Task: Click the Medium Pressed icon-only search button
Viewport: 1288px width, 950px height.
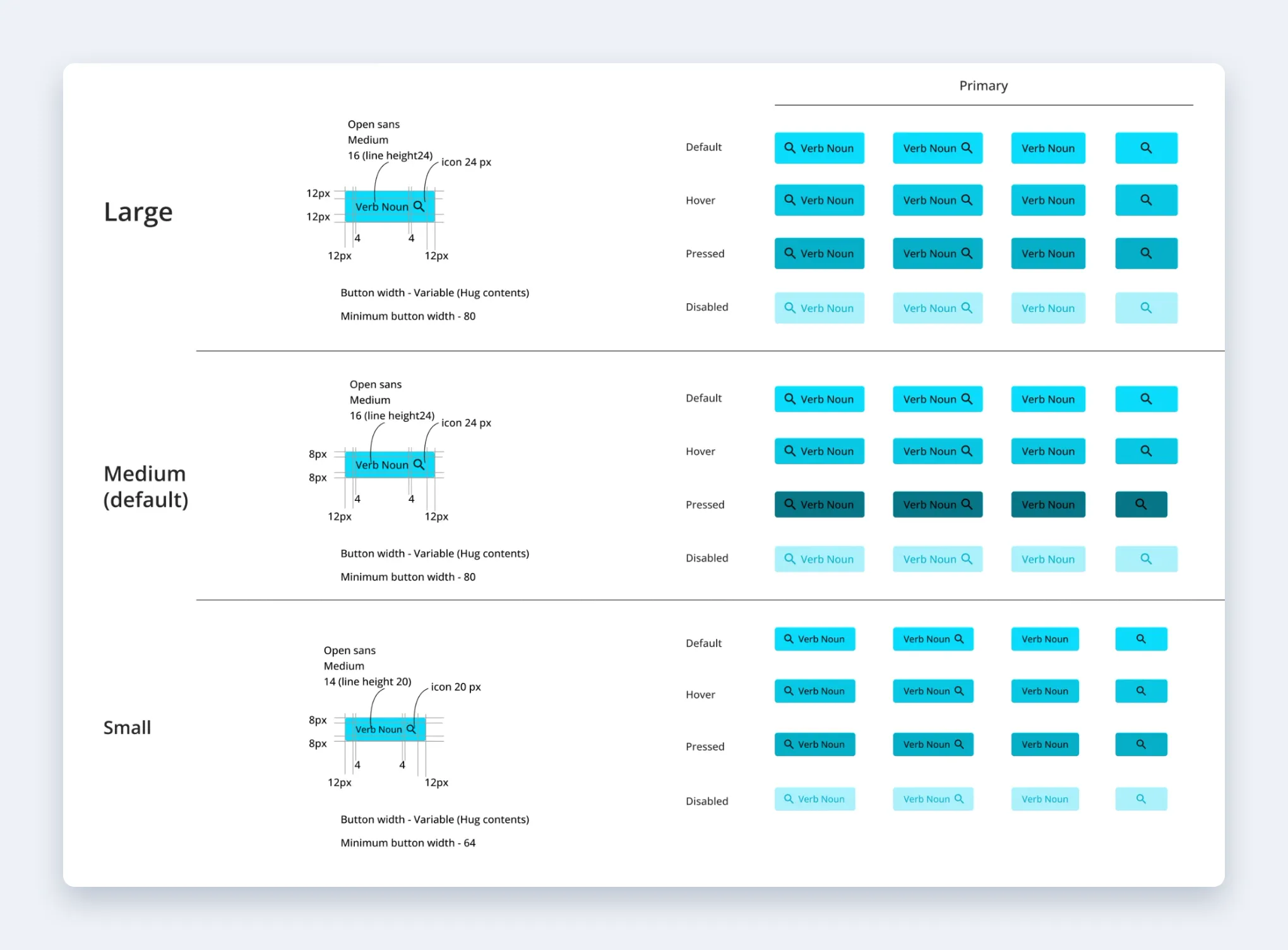Action: 1141,504
